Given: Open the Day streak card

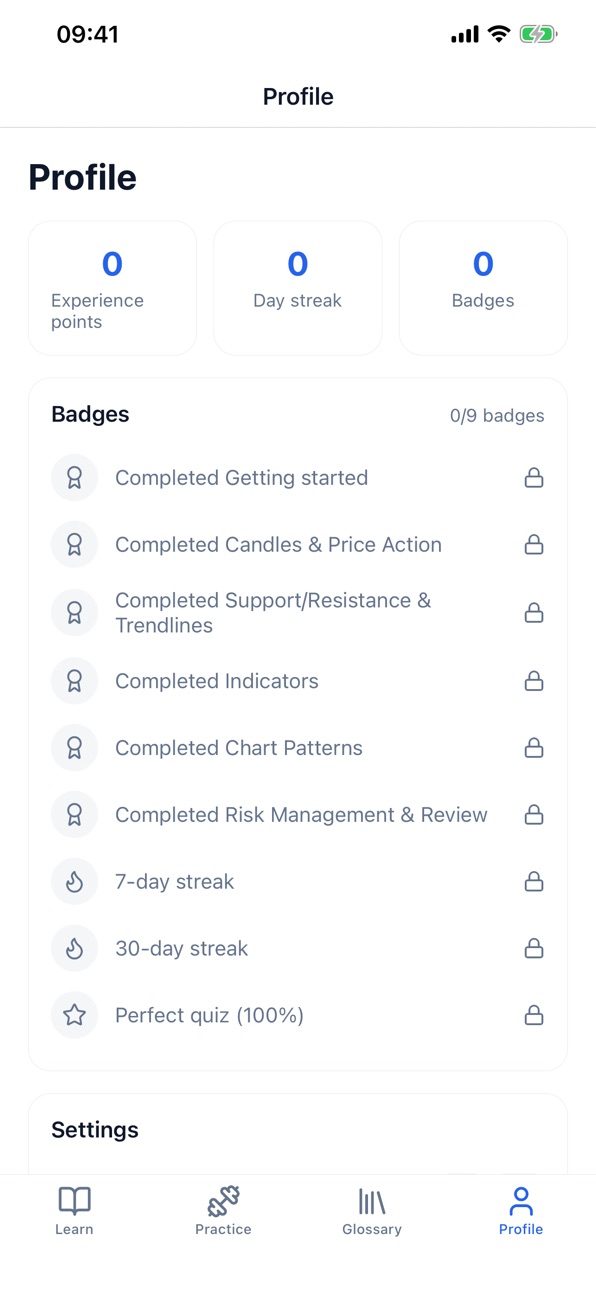Looking at the screenshot, I should [x=298, y=288].
